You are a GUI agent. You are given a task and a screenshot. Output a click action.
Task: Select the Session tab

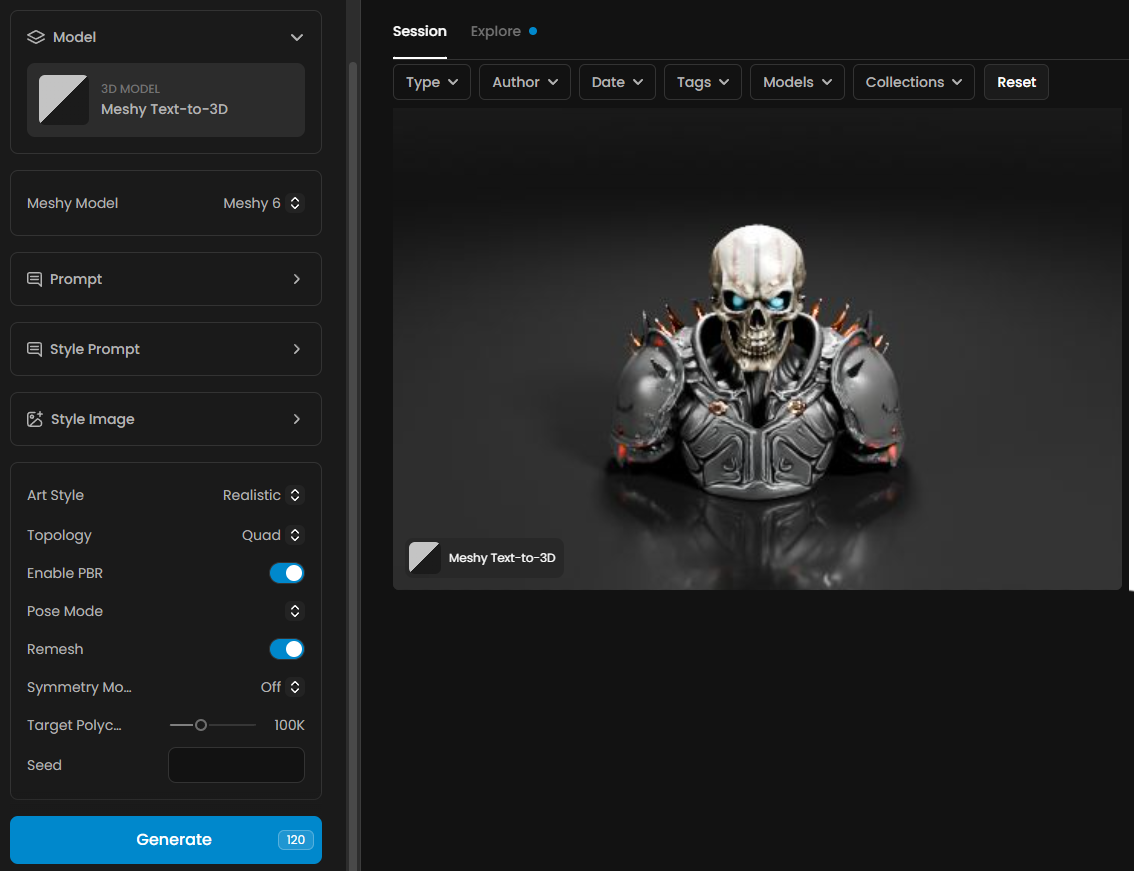pyautogui.click(x=419, y=31)
